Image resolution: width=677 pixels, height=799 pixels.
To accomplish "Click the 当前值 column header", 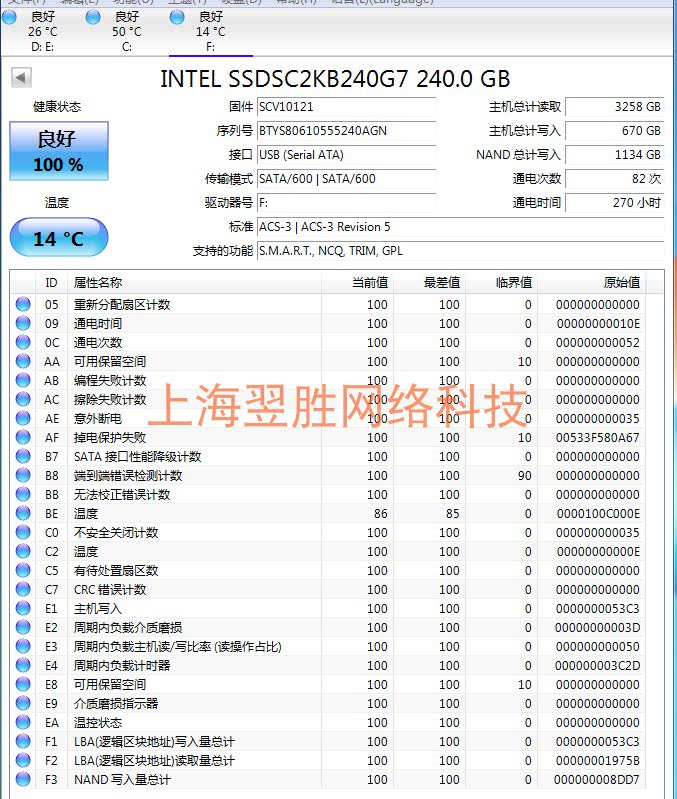I will (358, 282).
